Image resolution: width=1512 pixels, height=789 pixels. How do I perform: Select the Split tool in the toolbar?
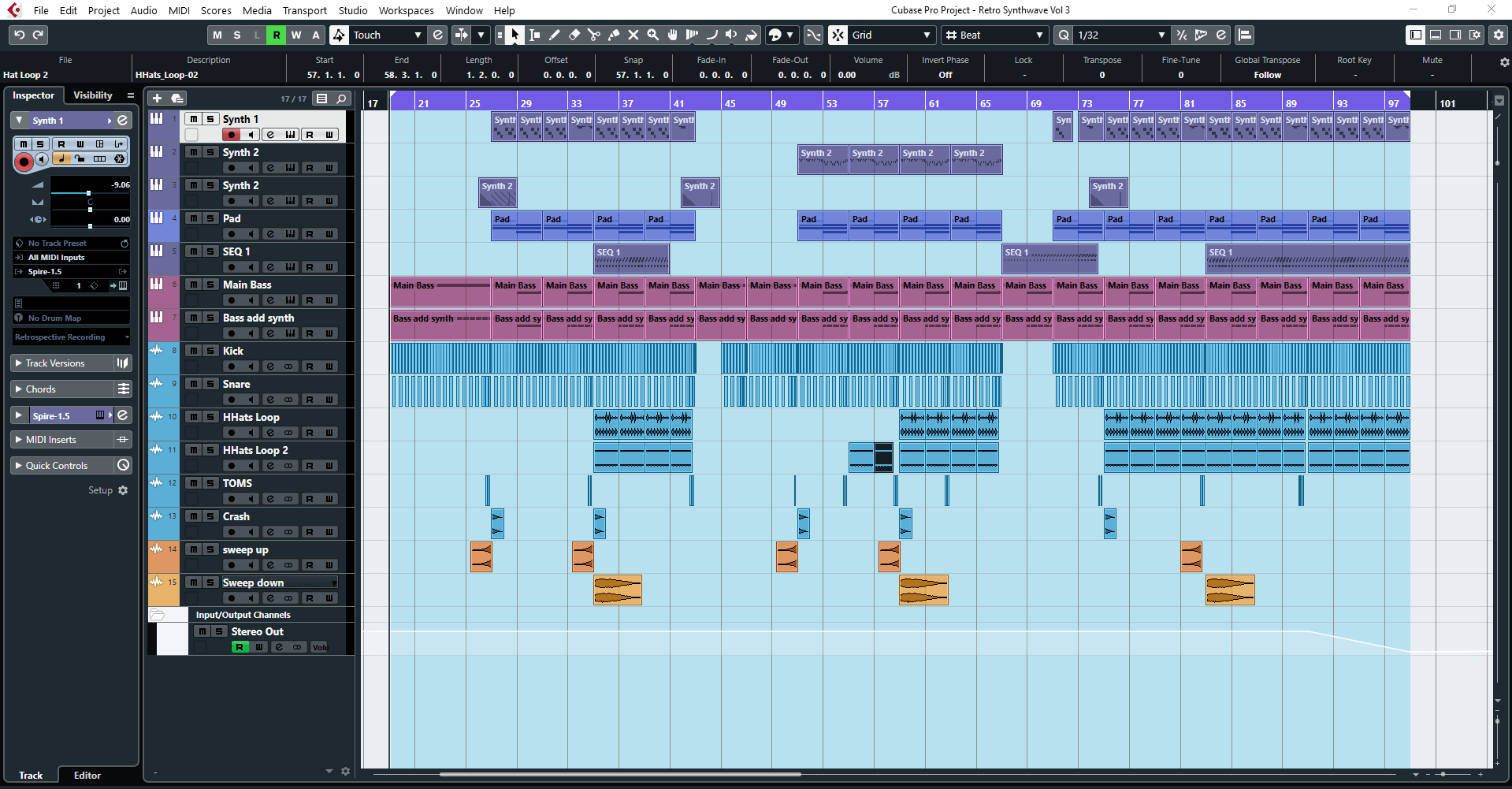(x=593, y=35)
